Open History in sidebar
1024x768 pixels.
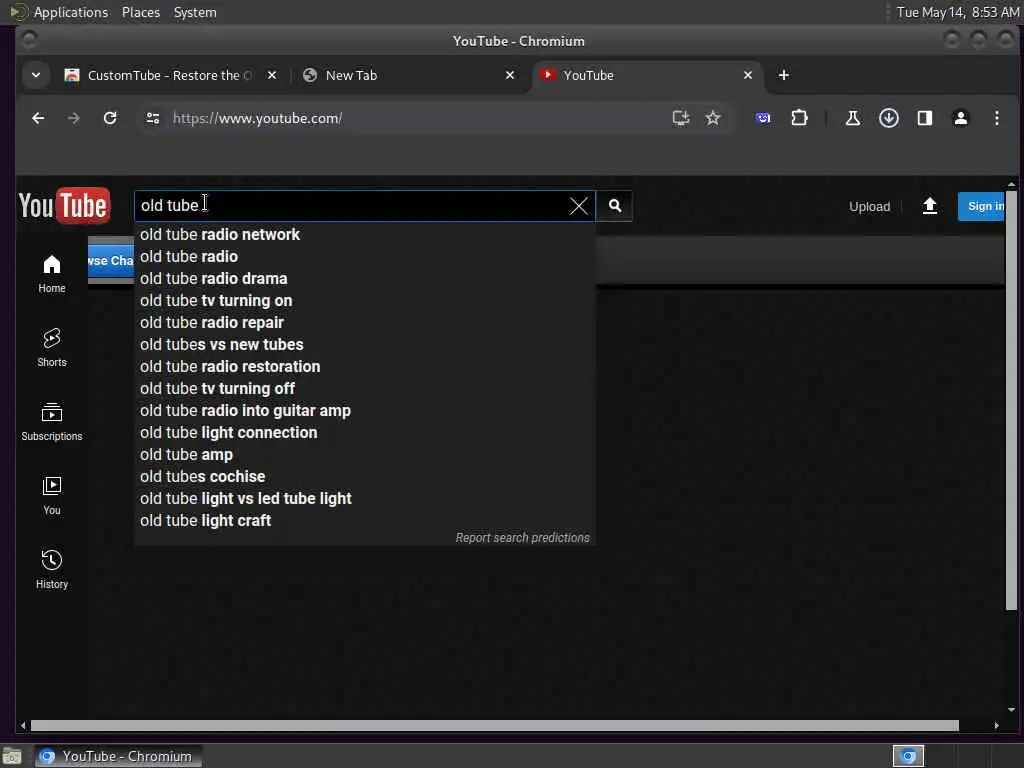pyautogui.click(x=52, y=570)
